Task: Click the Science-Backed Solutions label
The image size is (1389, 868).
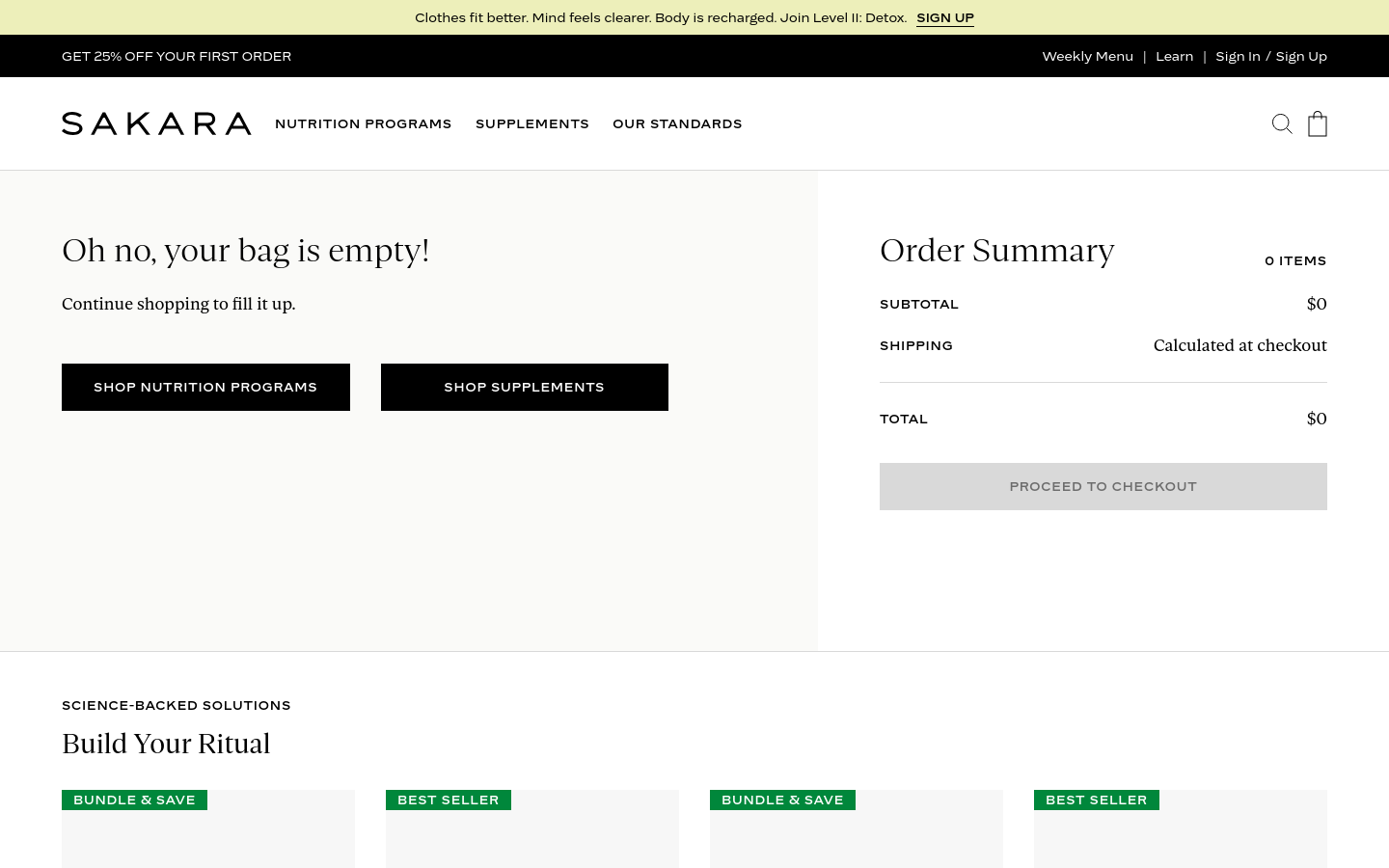Action: pyautogui.click(x=177, y=705)
